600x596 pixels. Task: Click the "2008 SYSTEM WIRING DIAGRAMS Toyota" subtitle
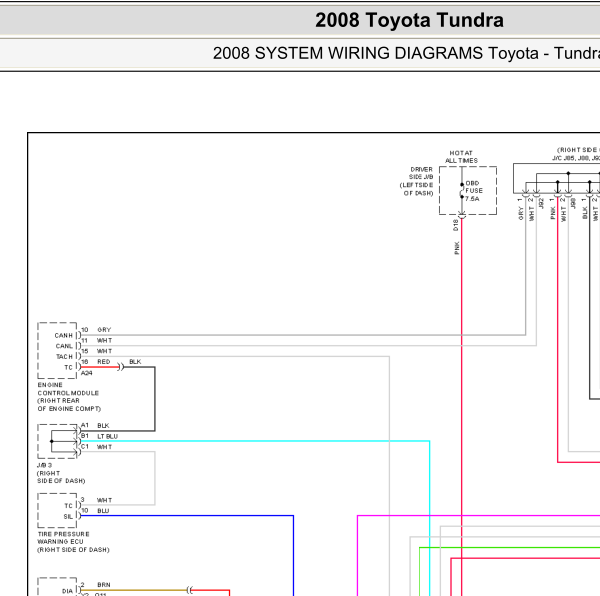click(x=375, y=53)
